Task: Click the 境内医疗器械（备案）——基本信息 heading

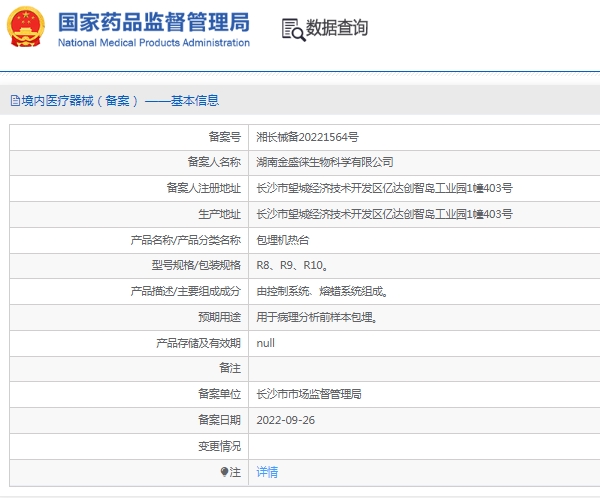Action: [x=120, y=101]
